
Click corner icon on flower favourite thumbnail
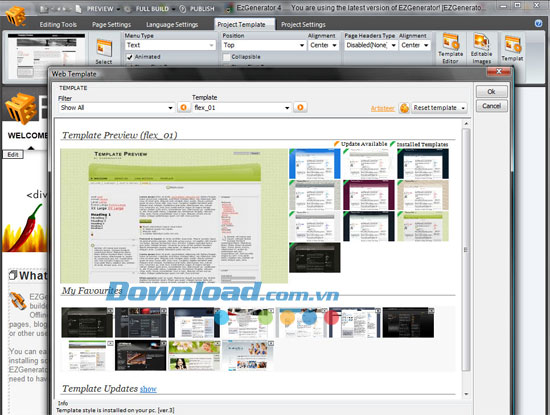(x=217, y=343)
